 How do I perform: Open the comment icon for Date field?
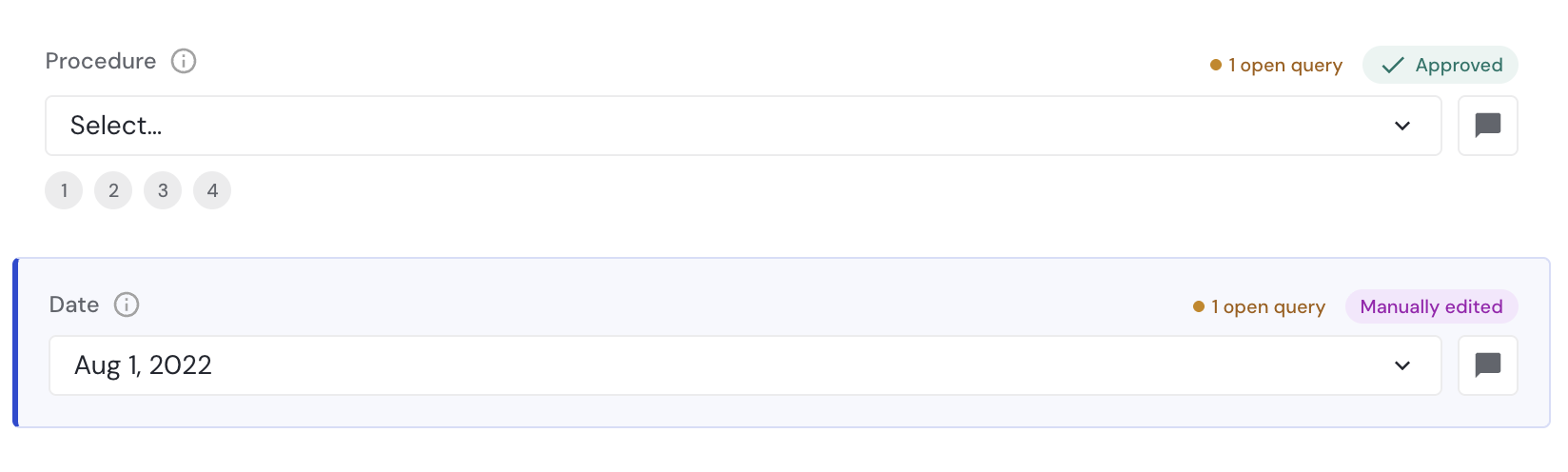pos(1488,365)
